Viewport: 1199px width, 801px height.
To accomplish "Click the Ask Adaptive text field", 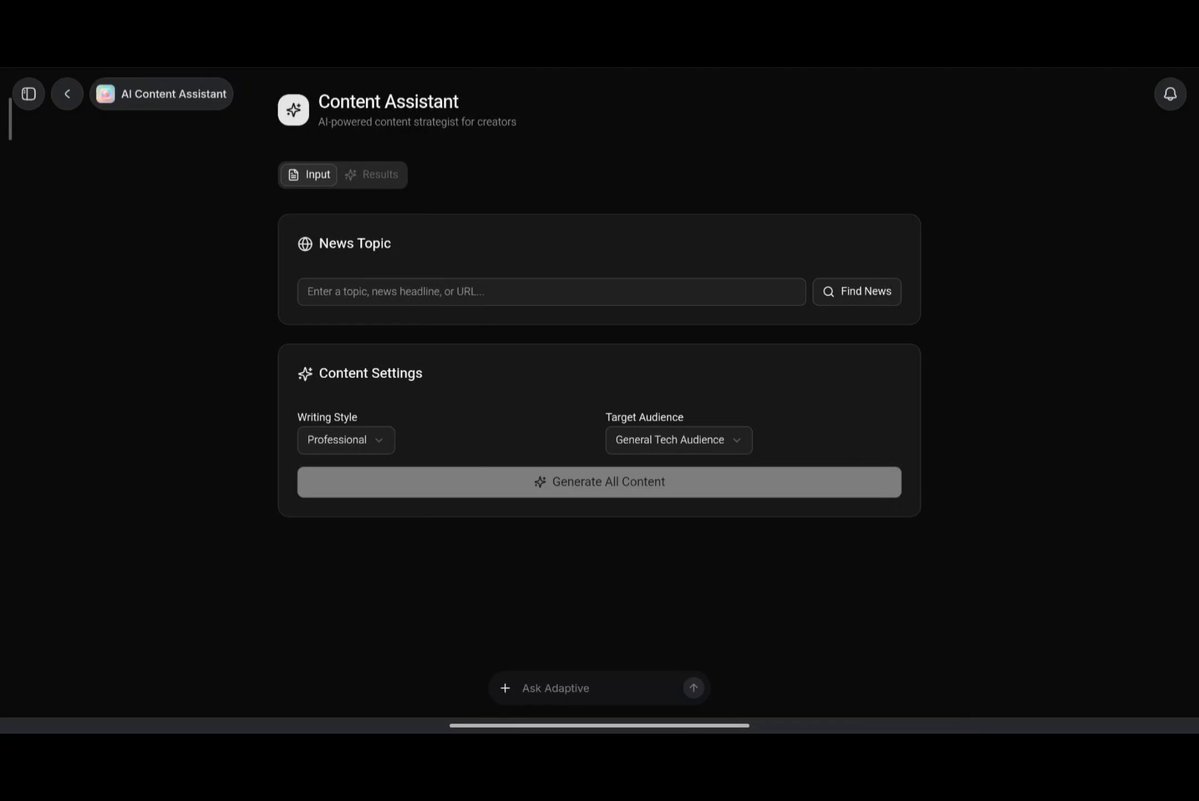I will [x=596, y=689].
